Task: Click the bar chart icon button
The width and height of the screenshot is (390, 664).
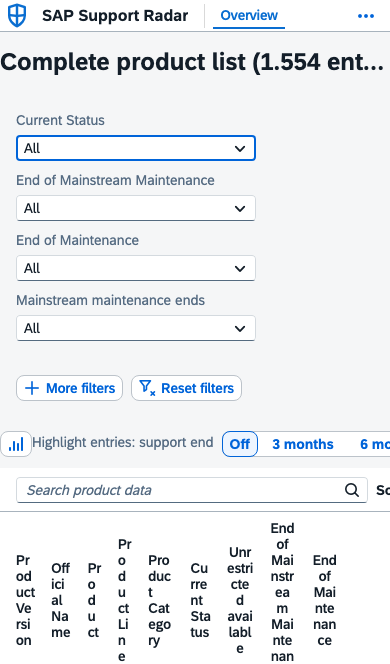Action: (x=16, y=444)
